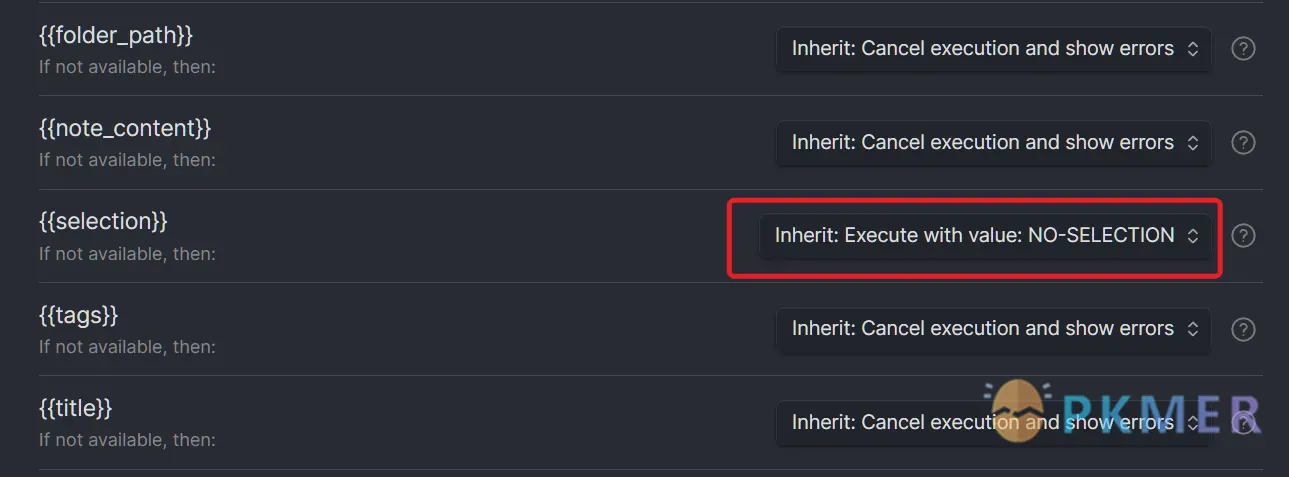Expand the {{note_content}} unavailable-action dropdown
1289x477 pixels.
(993, 142)
